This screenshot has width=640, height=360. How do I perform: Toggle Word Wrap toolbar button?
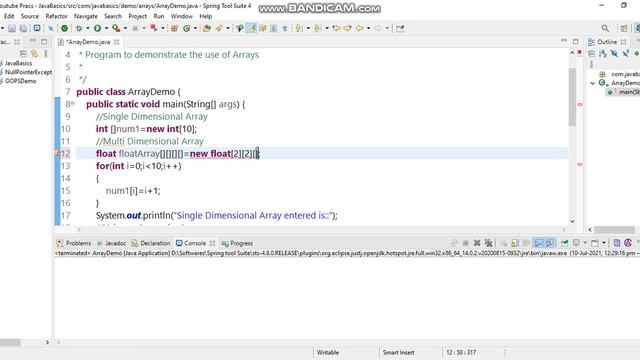(262, 28)
